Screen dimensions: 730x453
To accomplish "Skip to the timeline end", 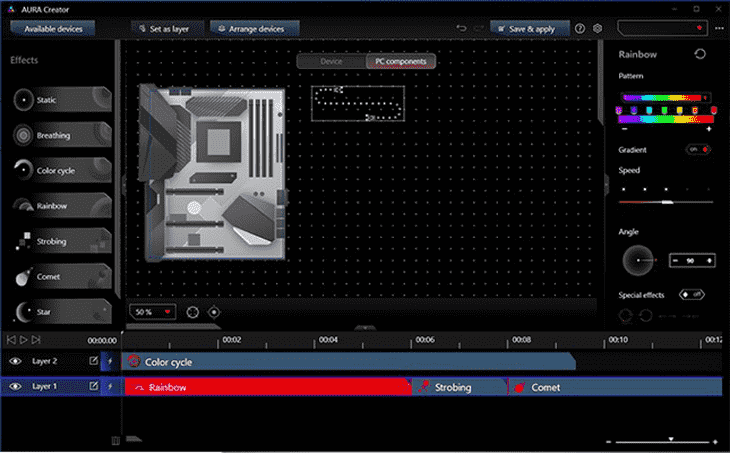I will point(36,340).
